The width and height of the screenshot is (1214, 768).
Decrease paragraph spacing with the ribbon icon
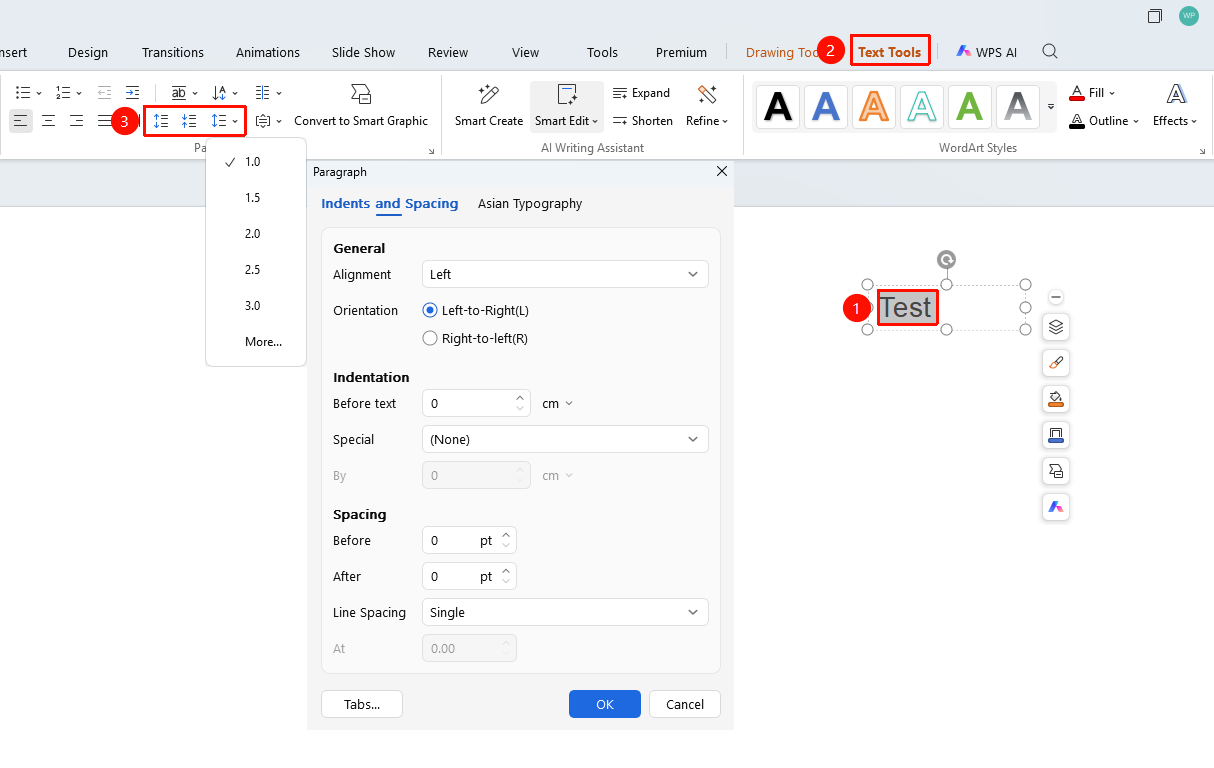pyautogui.click(x=189, y=121)
